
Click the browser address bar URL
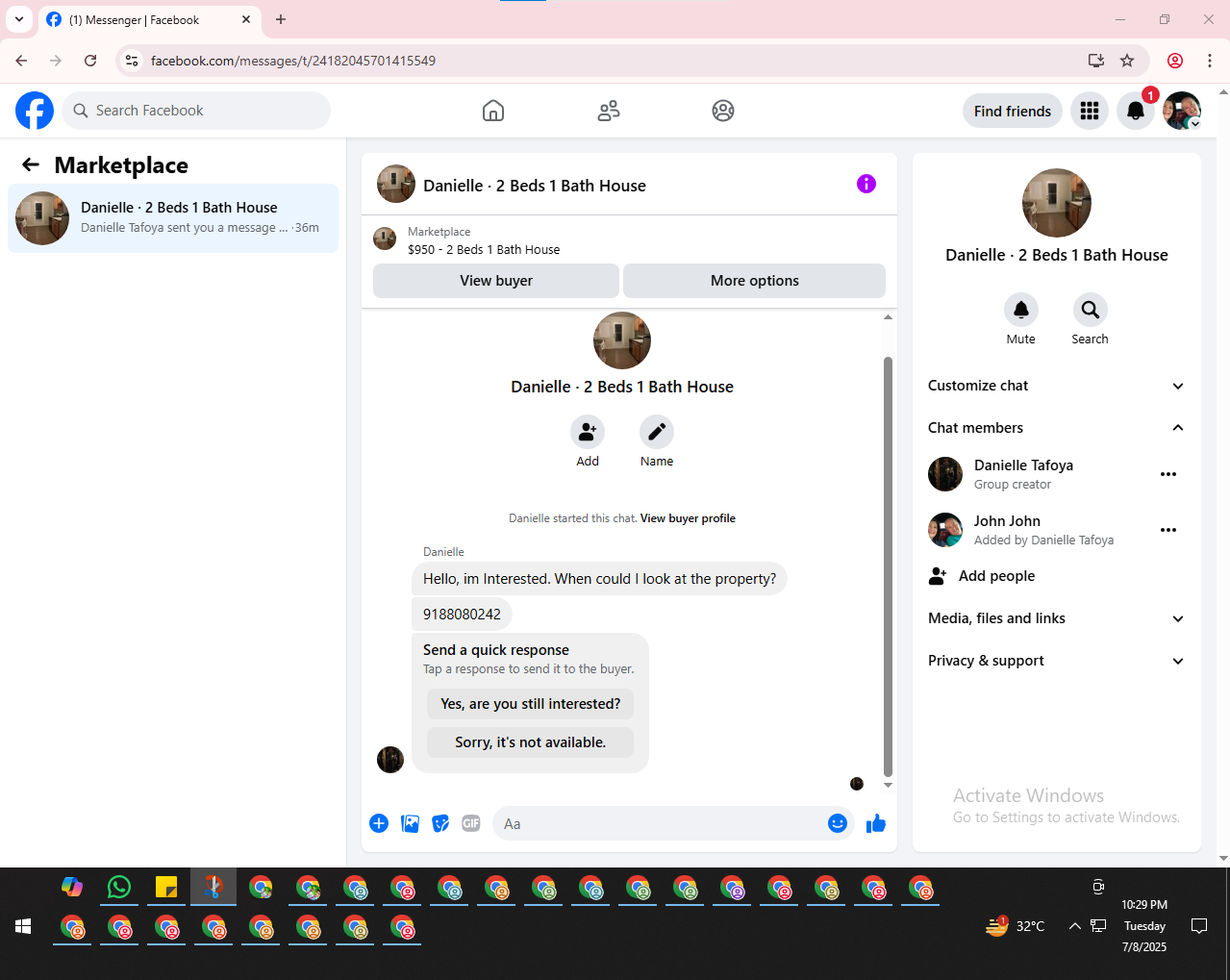(x=293, y=61)
